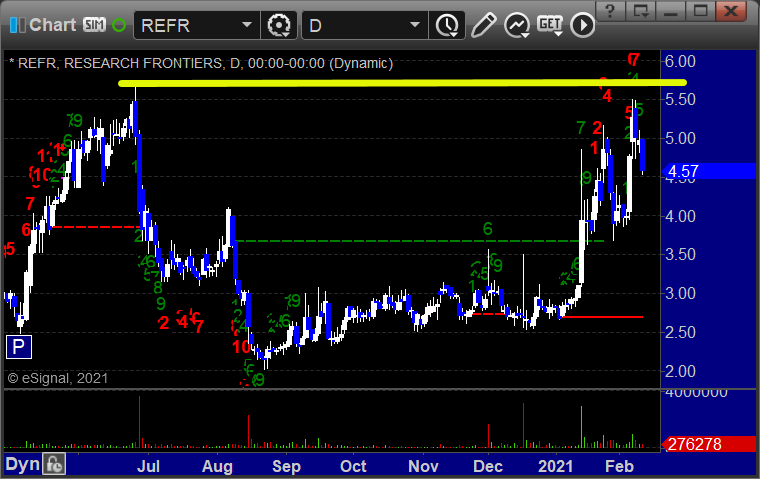Maximize the chart window
This screenshot has width=760, height=479.
[700, 11]
